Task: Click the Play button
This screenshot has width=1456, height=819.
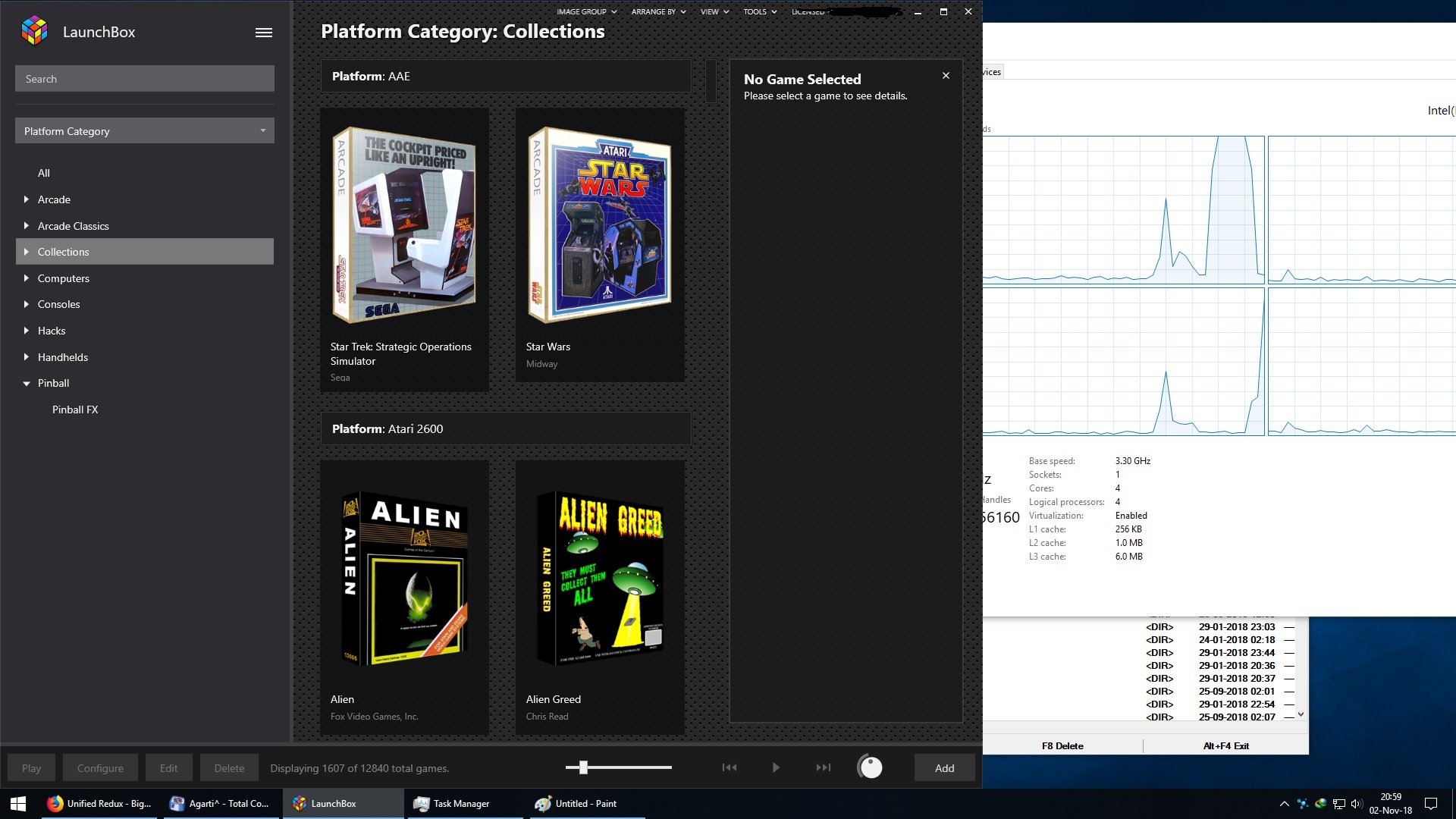Action: pyautogui.click(x=31, y=767)
